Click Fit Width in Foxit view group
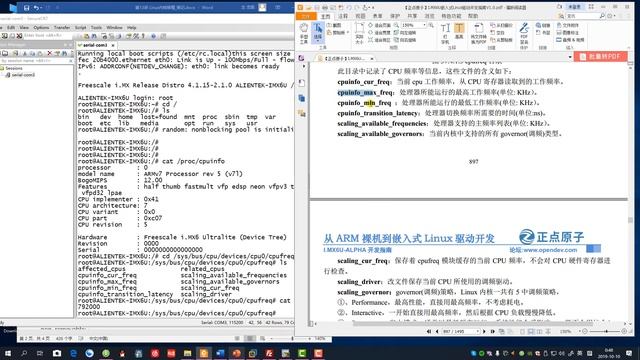This screenshot has height=360, width=640. click(x=380, y=33)
